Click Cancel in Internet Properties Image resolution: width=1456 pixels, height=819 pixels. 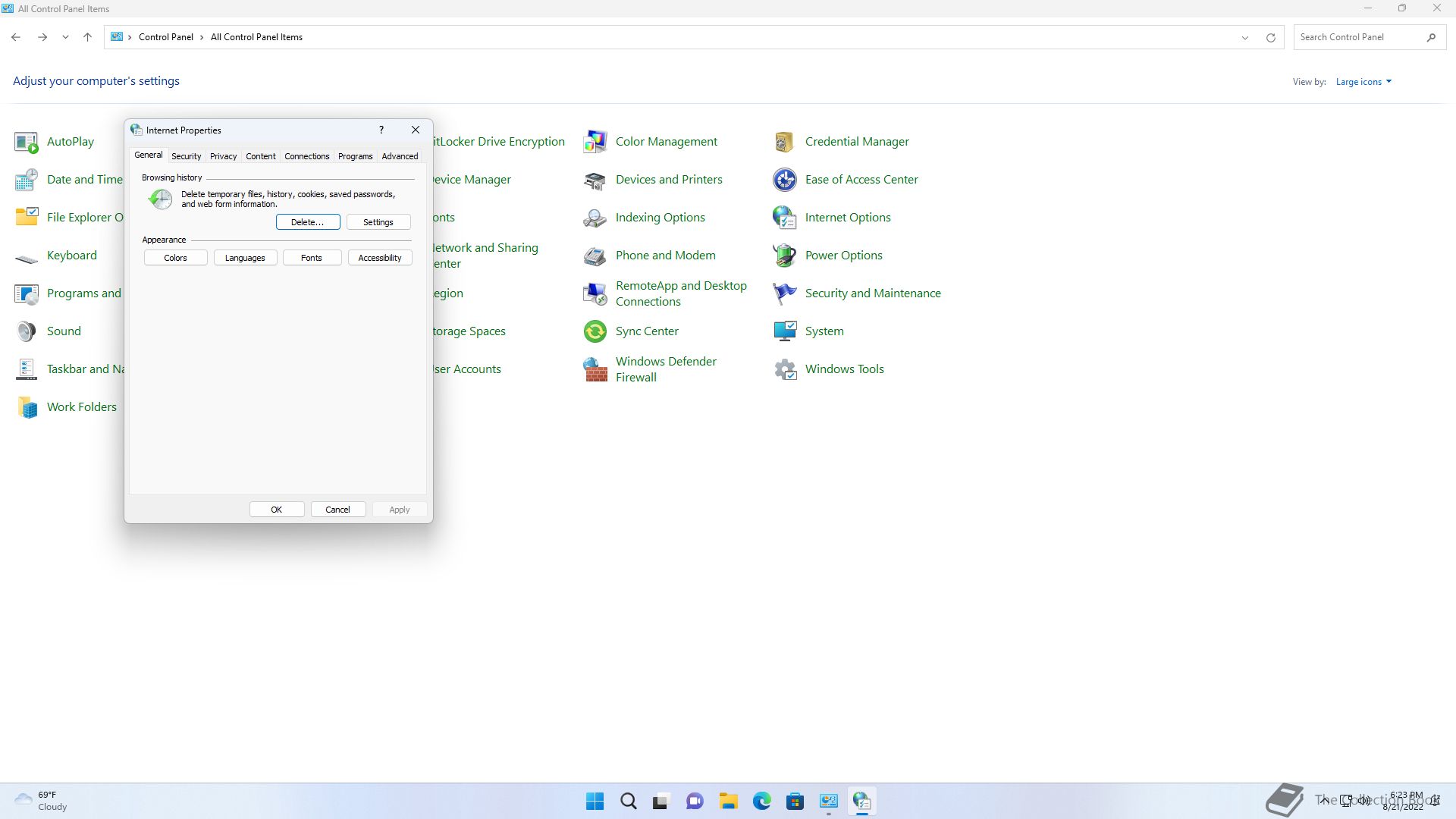click(338, 510)
